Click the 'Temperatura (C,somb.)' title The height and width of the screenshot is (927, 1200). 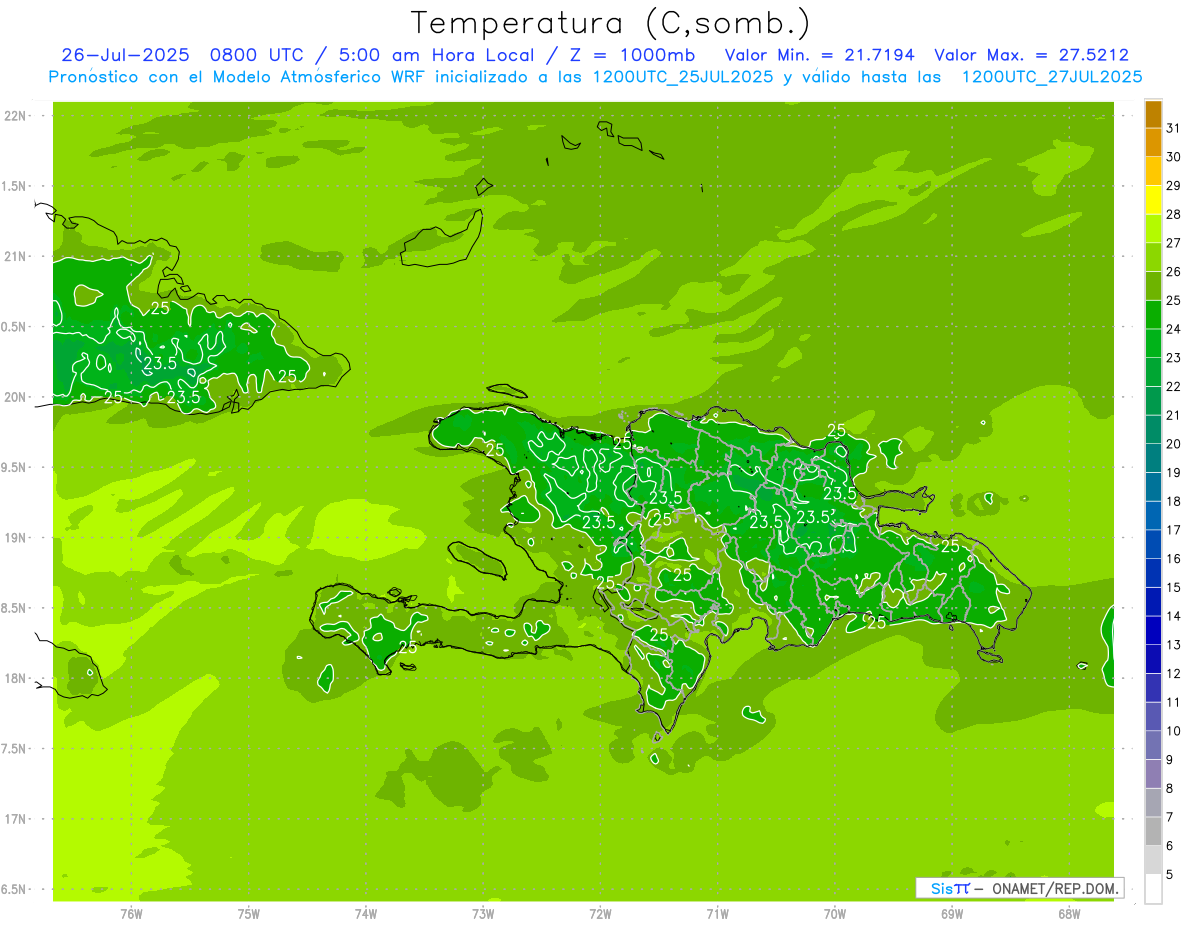[x=610, y=23]
